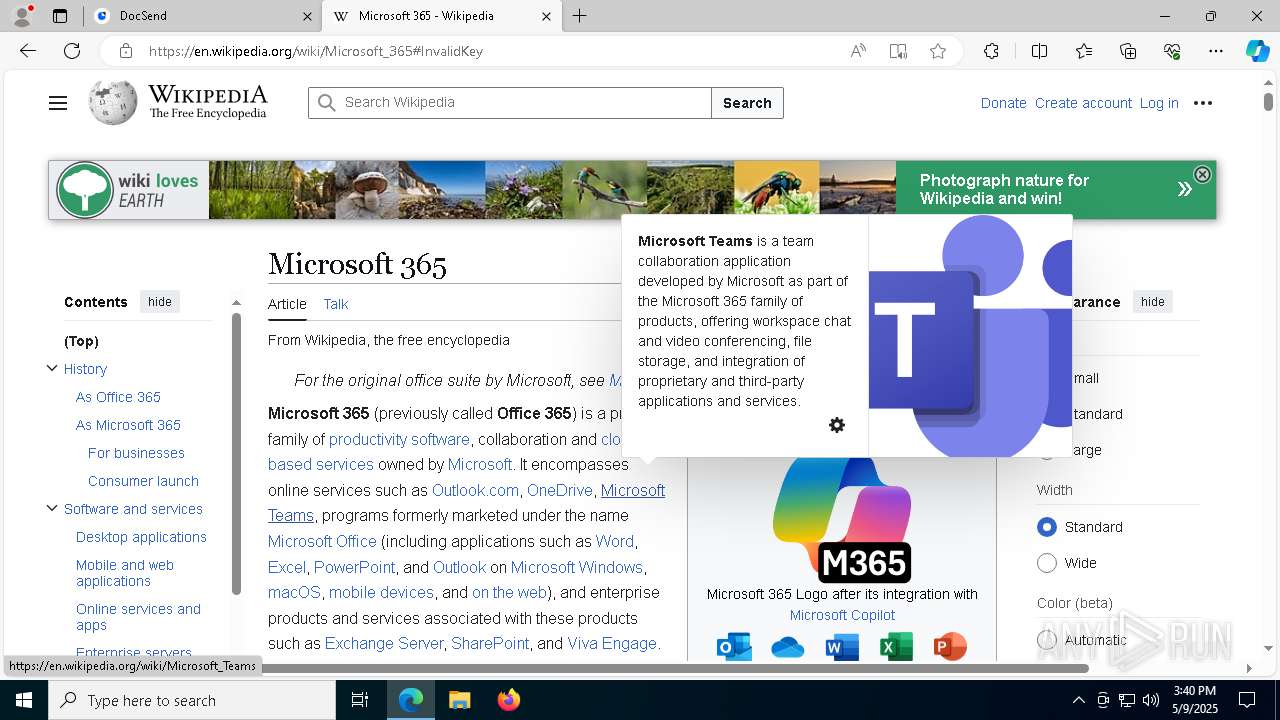Click the page vertical scrollbar thumb

pos(1268,102)
